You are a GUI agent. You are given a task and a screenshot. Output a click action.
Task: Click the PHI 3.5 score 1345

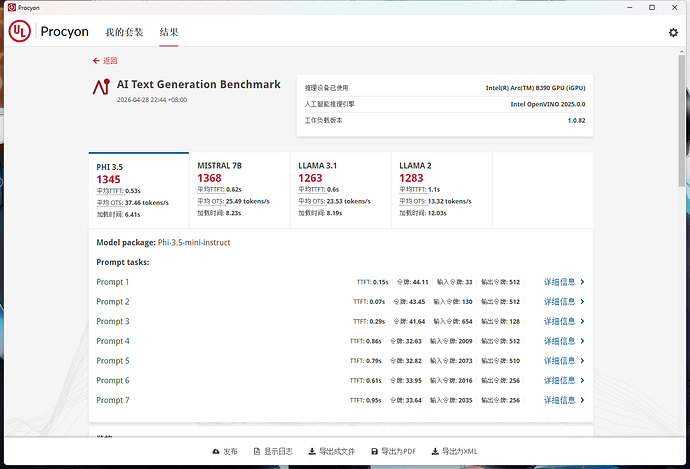[x=108, y=180]
